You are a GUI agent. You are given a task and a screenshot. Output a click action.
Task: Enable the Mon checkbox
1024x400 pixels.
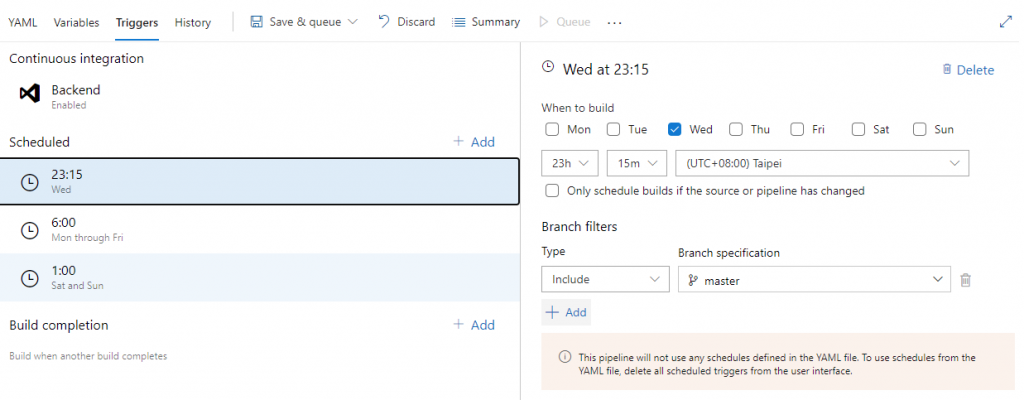point(552,129)
